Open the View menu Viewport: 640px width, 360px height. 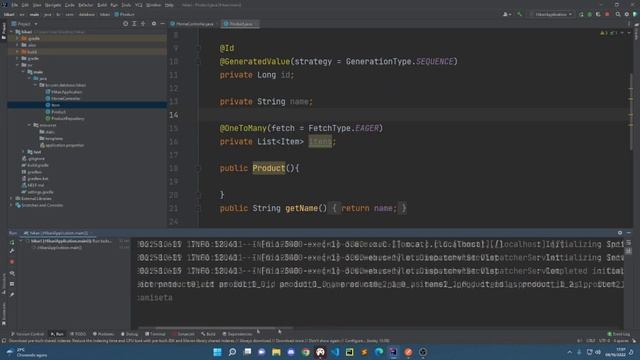click(x=37, y=5)
